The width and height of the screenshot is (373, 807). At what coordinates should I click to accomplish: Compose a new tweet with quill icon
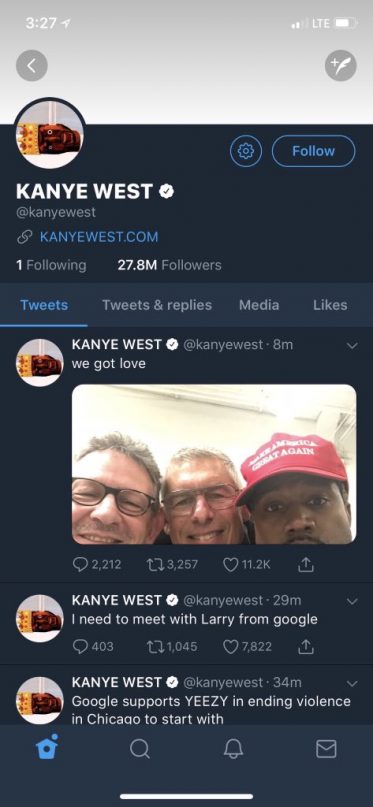pyautogui.click(x=341, y=65)
